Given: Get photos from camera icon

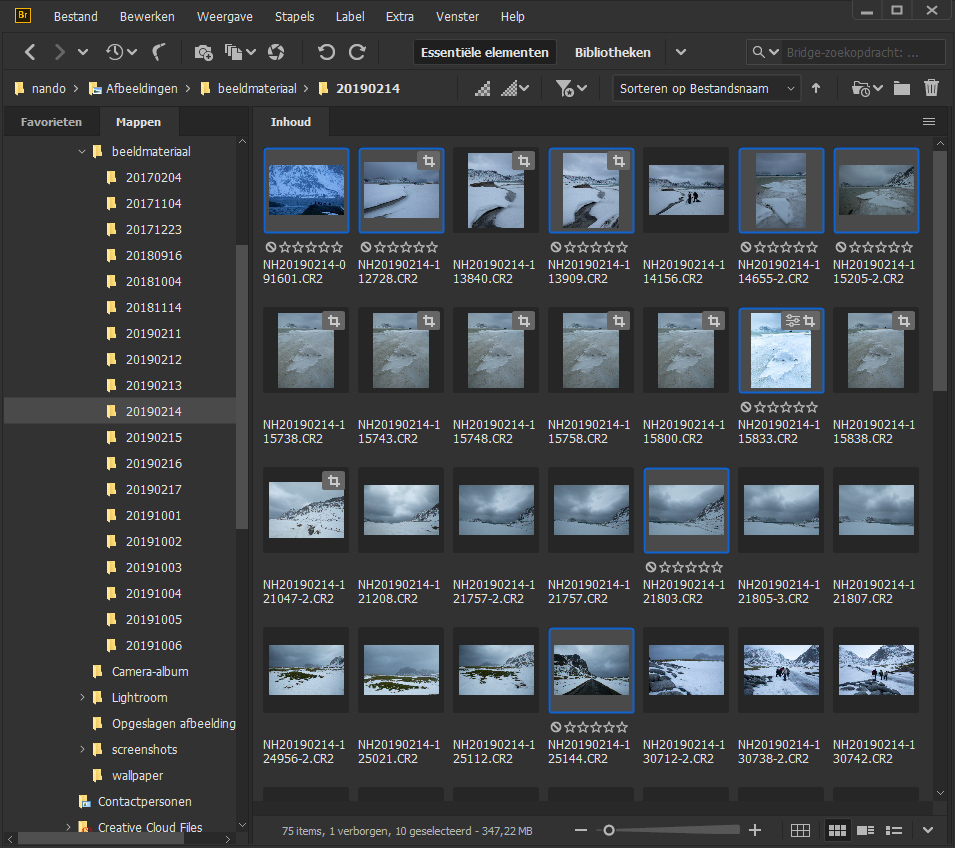Looking at the screenshot, I should 203,52.
